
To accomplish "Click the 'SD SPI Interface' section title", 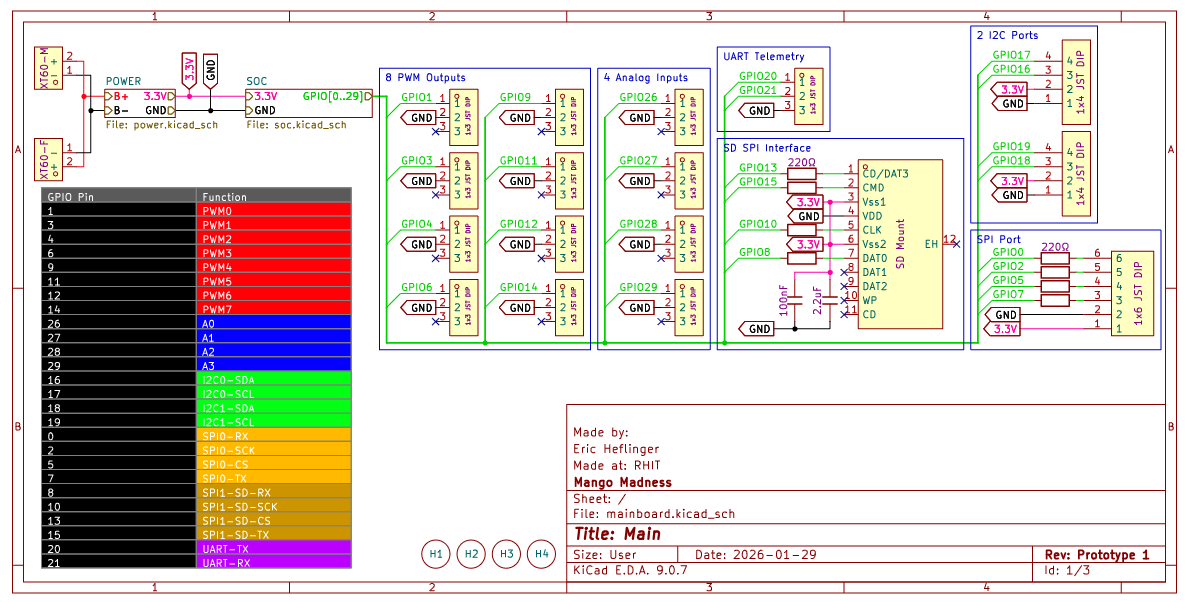I will coord(767,147).
